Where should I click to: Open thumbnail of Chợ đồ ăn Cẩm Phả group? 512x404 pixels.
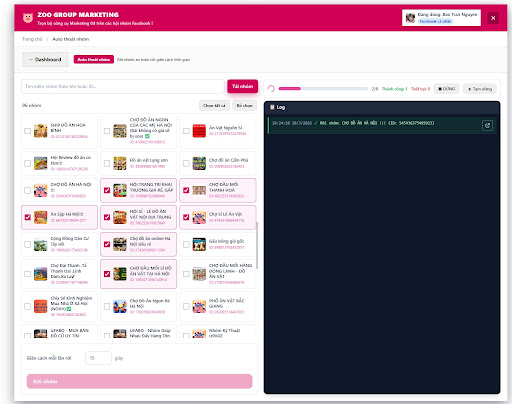coord(199,163)
